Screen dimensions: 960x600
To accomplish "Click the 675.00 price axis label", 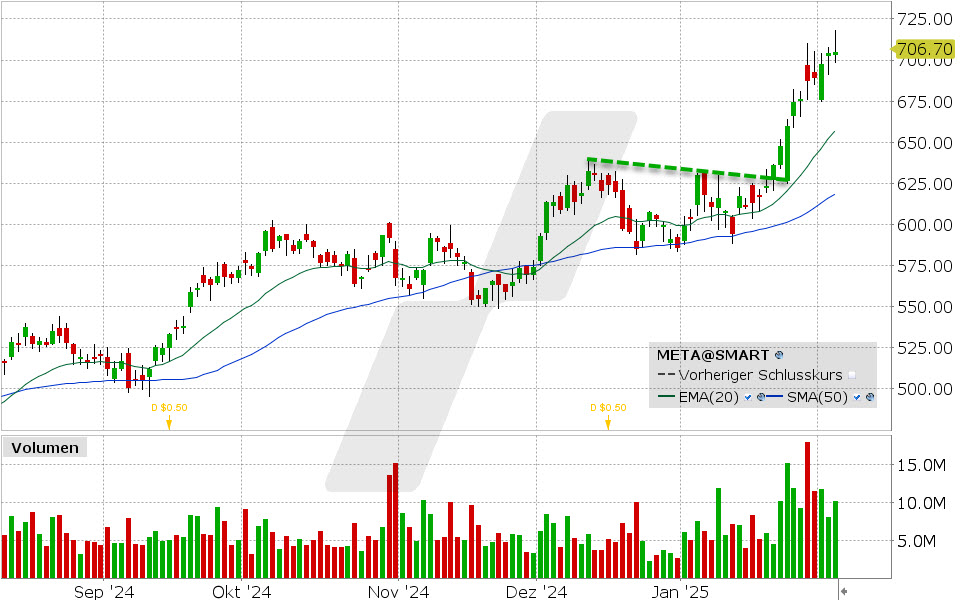I will (924, 102).
